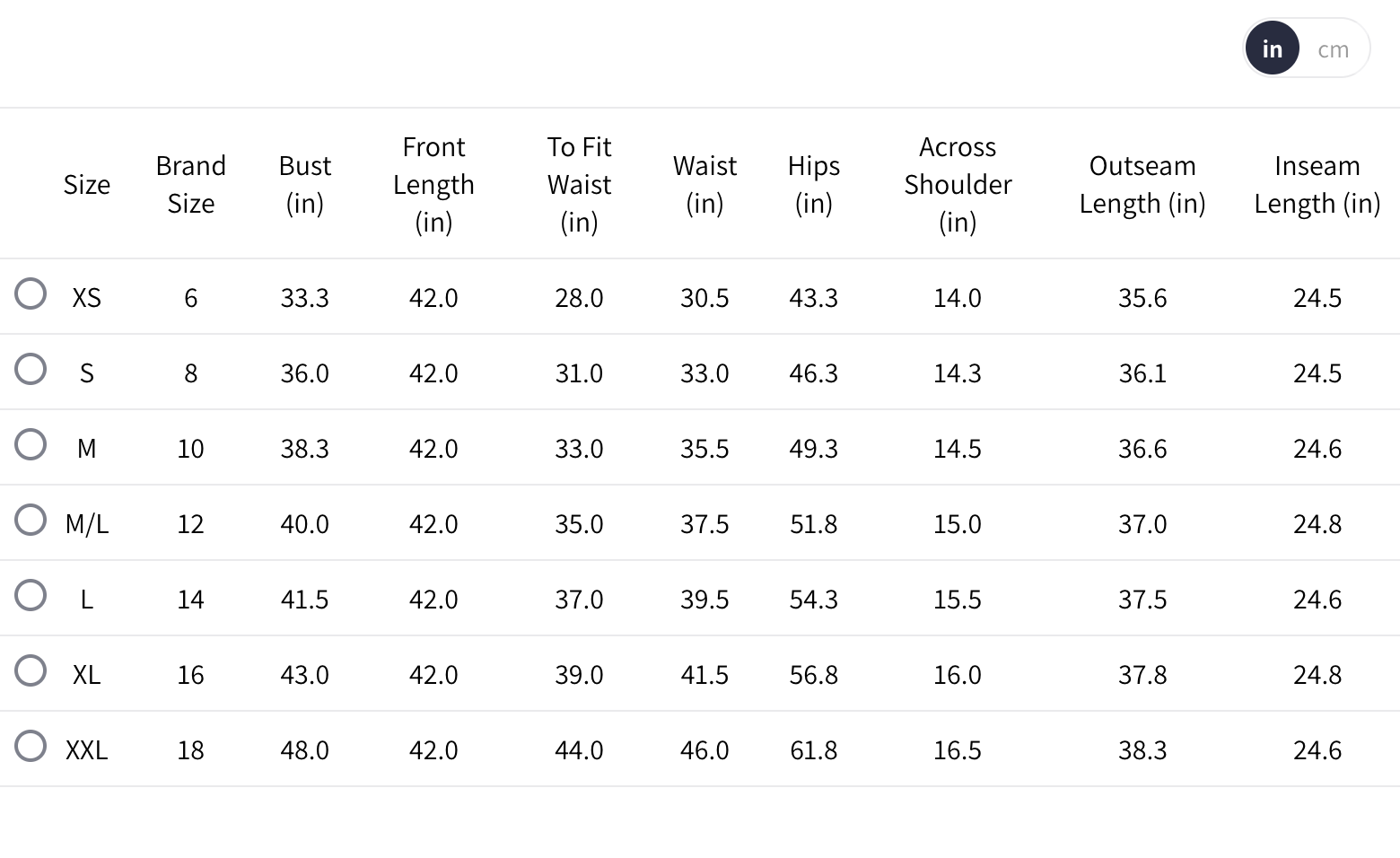Select the XS size radio button
This screenshot has width=1400, height=858.
point(31,293)
